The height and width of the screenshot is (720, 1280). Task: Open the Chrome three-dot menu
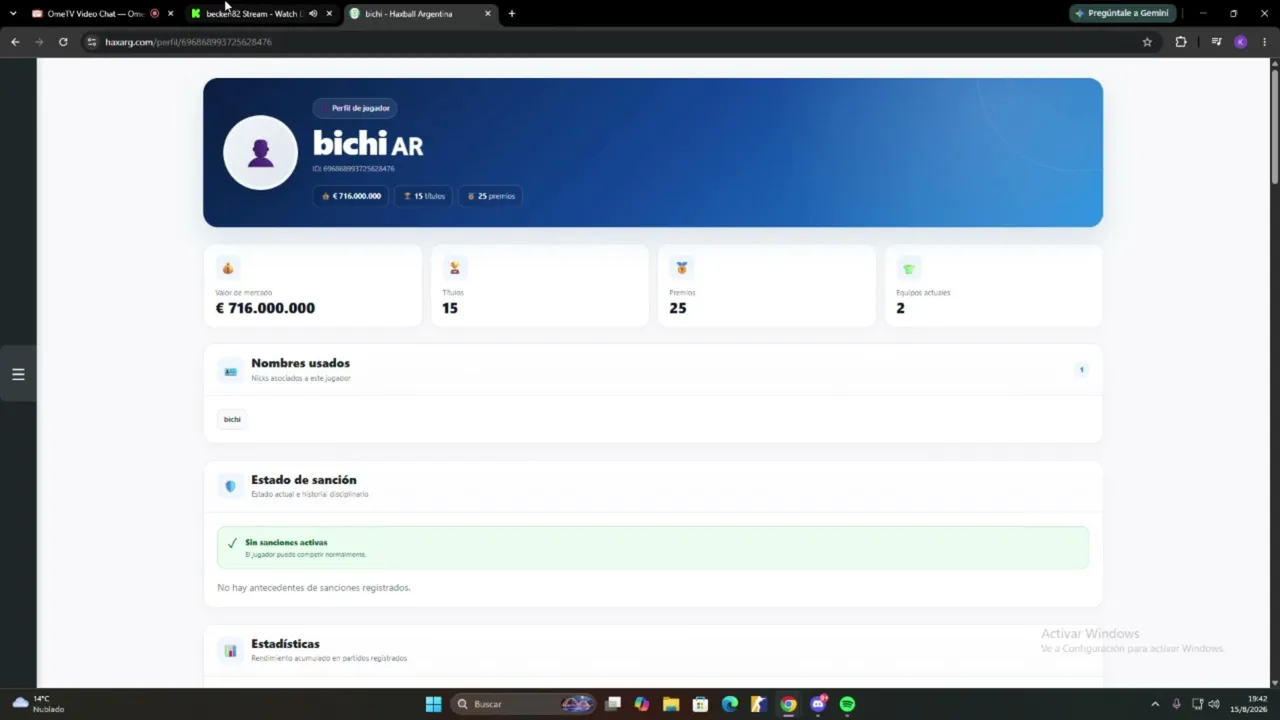1265,42
